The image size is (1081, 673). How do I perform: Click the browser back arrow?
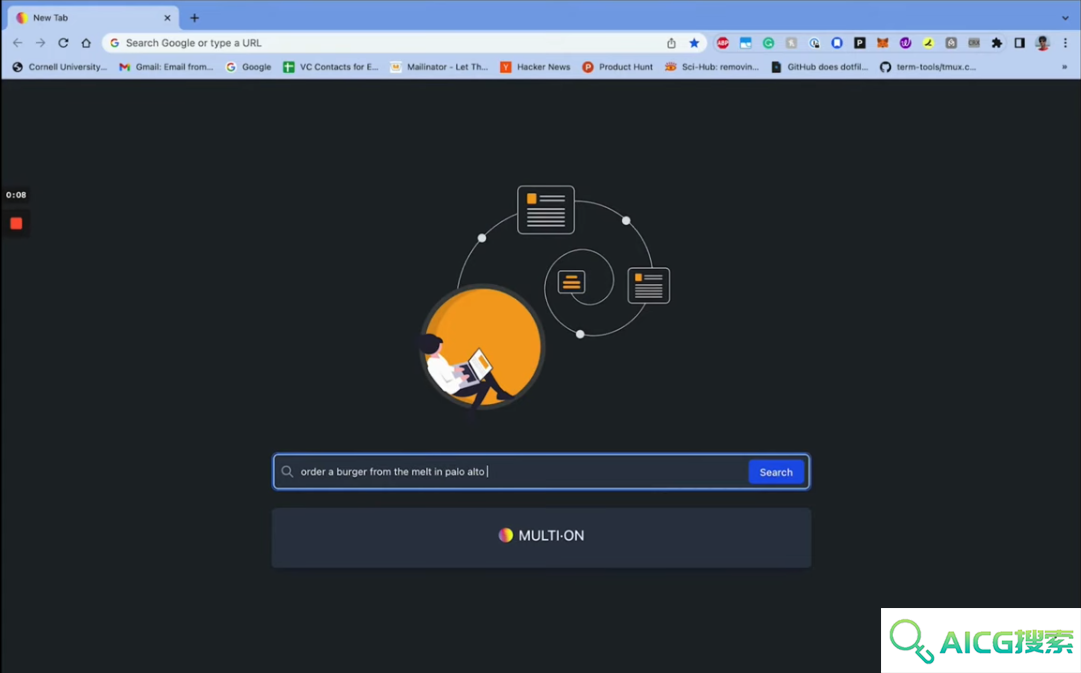point(17,43)
